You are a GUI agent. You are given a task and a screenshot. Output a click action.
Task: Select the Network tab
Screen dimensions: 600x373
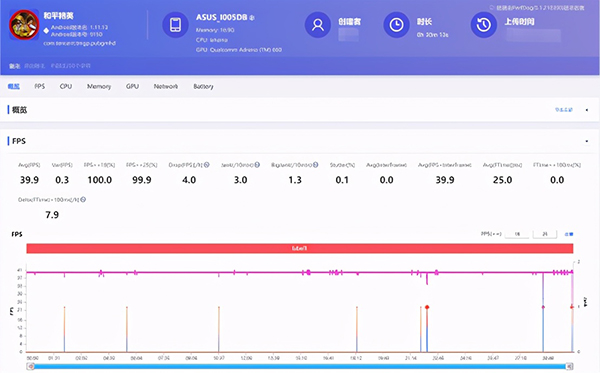(166, 86)
